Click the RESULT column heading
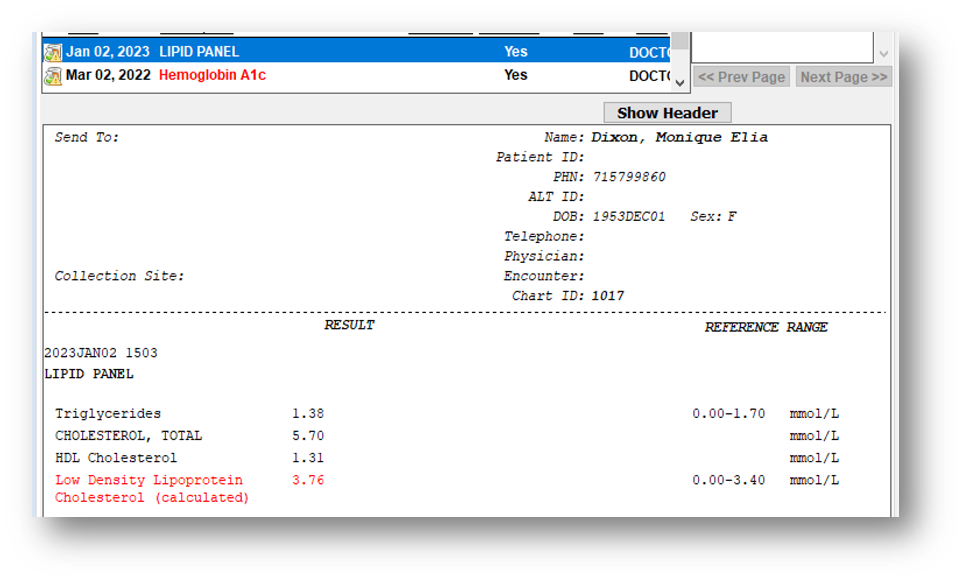This screenshot has width=964, height=582. coord(349,325)
